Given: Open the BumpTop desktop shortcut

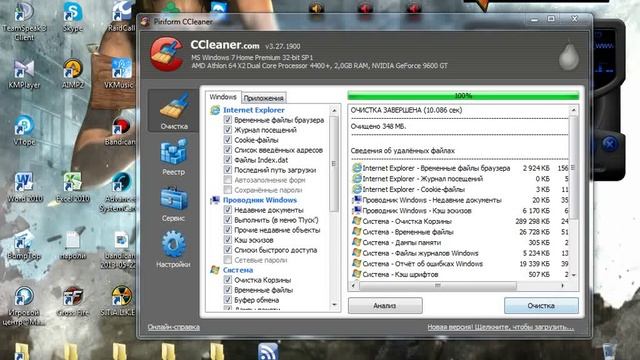Looking at the screenshot, I should (24, 245).
